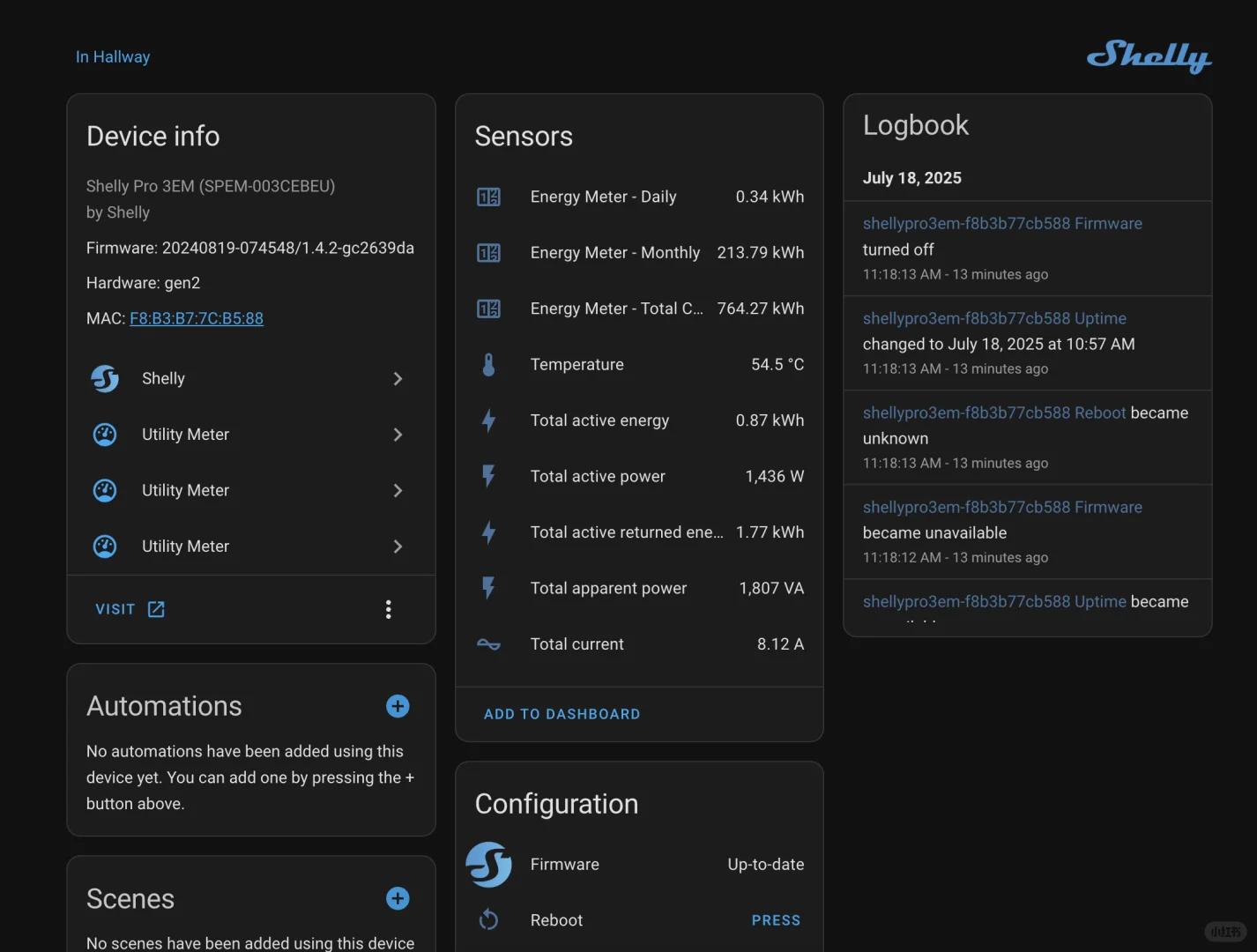
Task: Click the Automations card heading
Action: click(x=165, y=706)
